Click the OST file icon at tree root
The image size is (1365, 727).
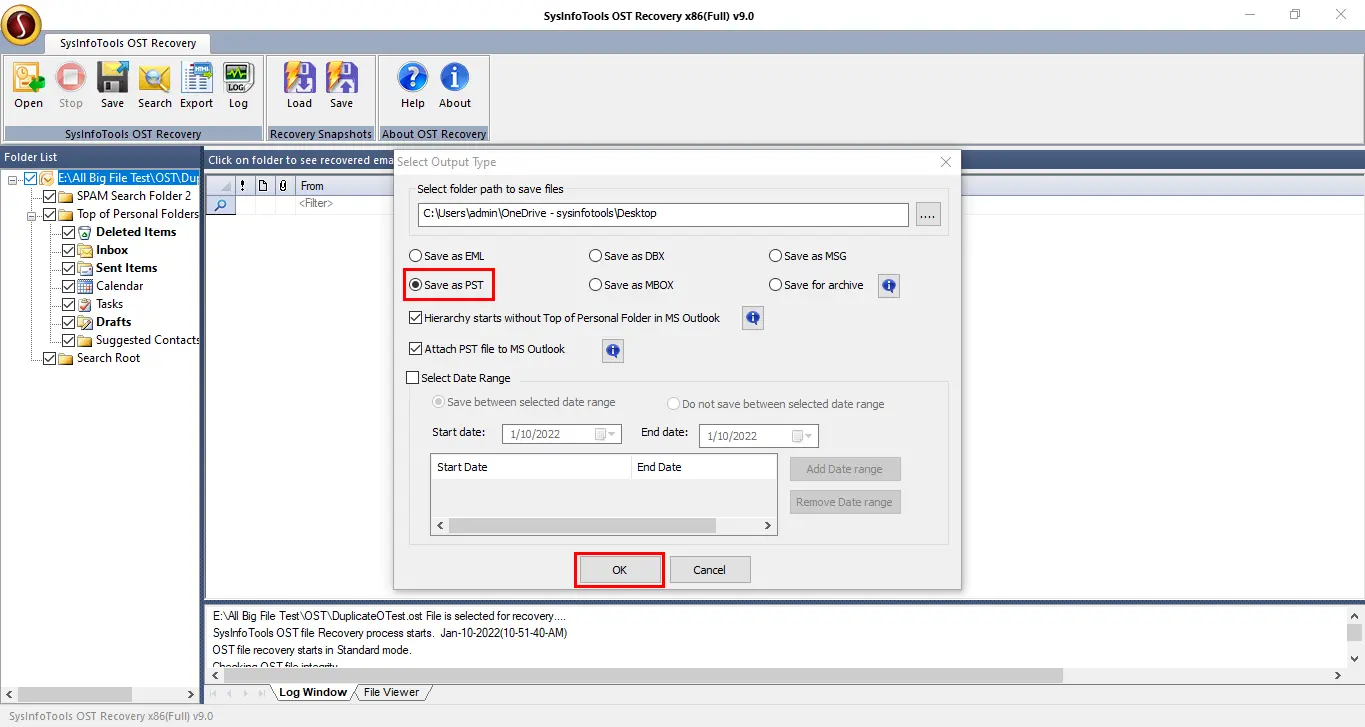coord(47,178)
